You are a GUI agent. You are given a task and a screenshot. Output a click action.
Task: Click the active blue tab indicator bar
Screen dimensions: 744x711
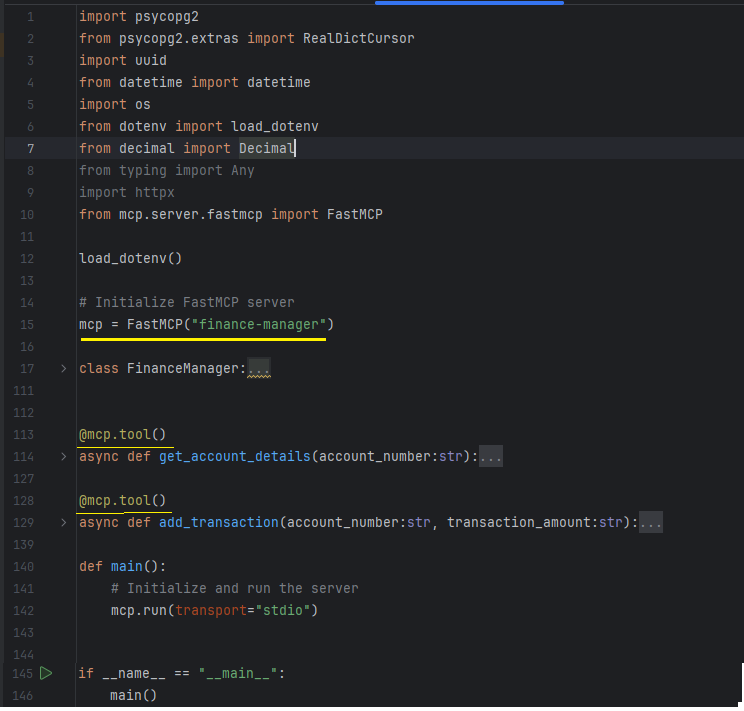(469, 3)
